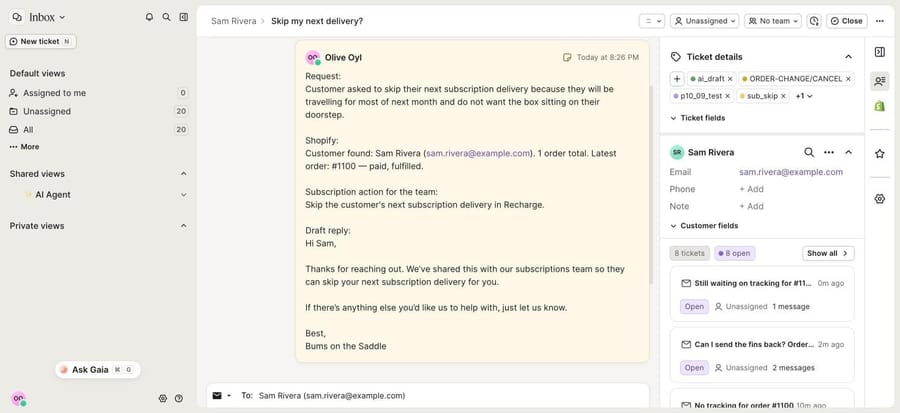Open the AI Agent shared view
This screenshot has height=413, width=900.
[x=53, y=194]
